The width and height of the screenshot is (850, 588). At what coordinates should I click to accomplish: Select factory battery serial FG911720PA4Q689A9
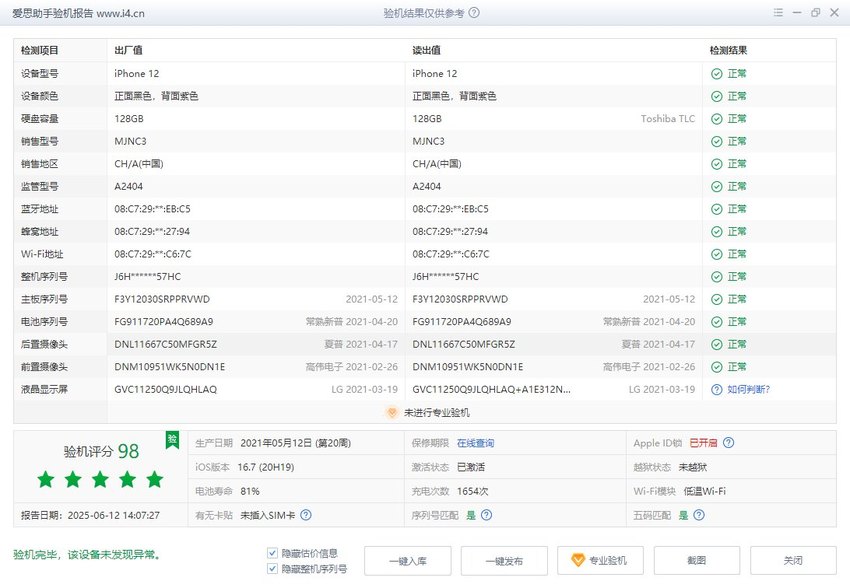coord(164,322)
